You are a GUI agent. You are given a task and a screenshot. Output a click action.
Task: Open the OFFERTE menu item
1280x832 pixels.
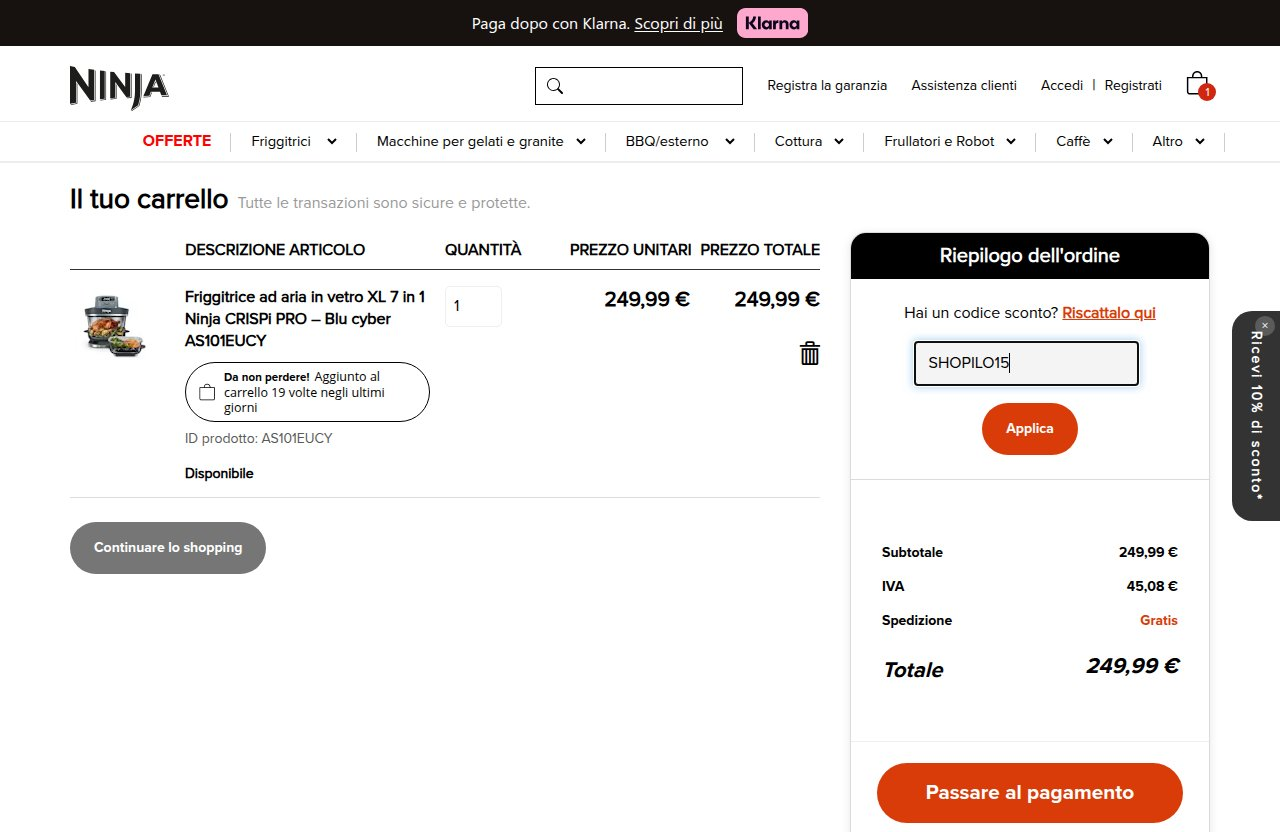pyautogui.click(x=177, y=141)
